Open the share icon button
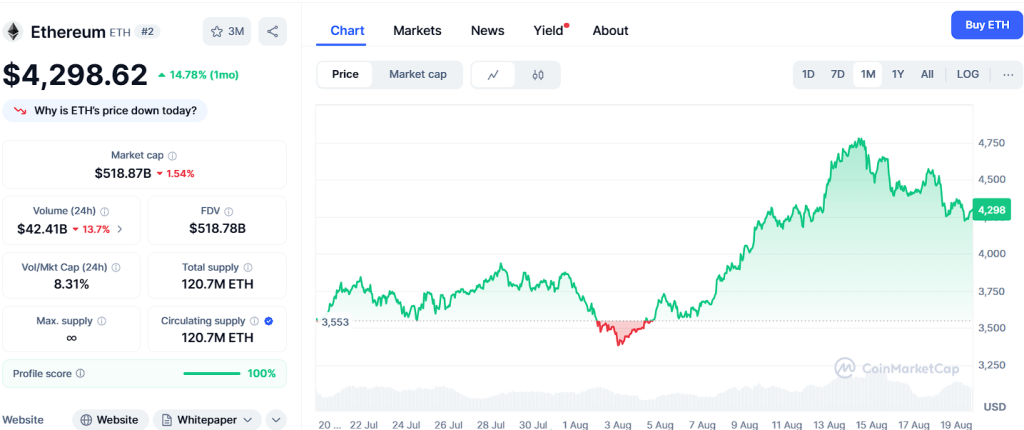 [272, 31]
